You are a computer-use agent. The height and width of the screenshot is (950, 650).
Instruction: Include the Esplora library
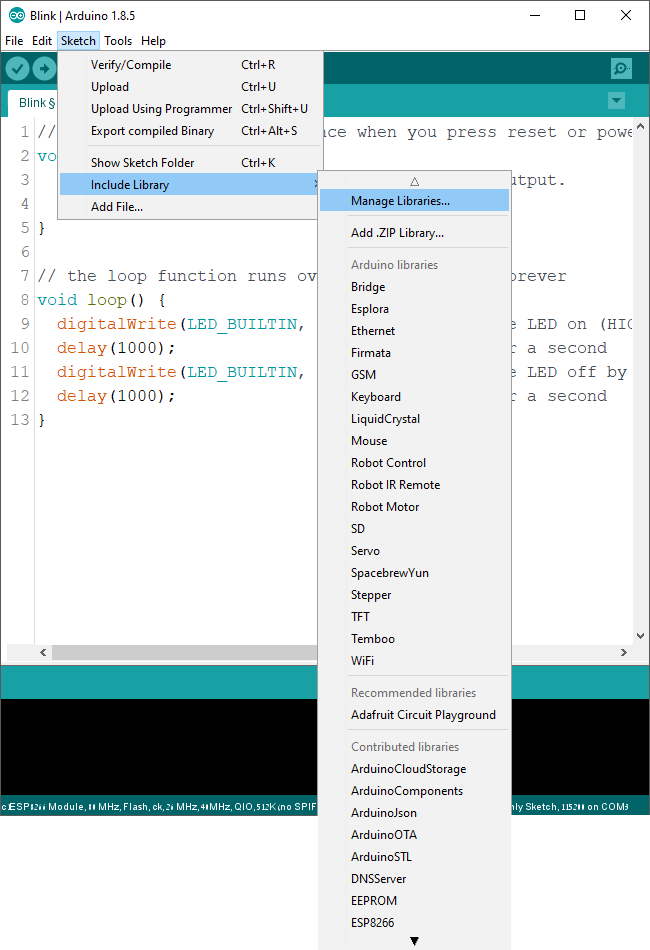pos(414,308)
